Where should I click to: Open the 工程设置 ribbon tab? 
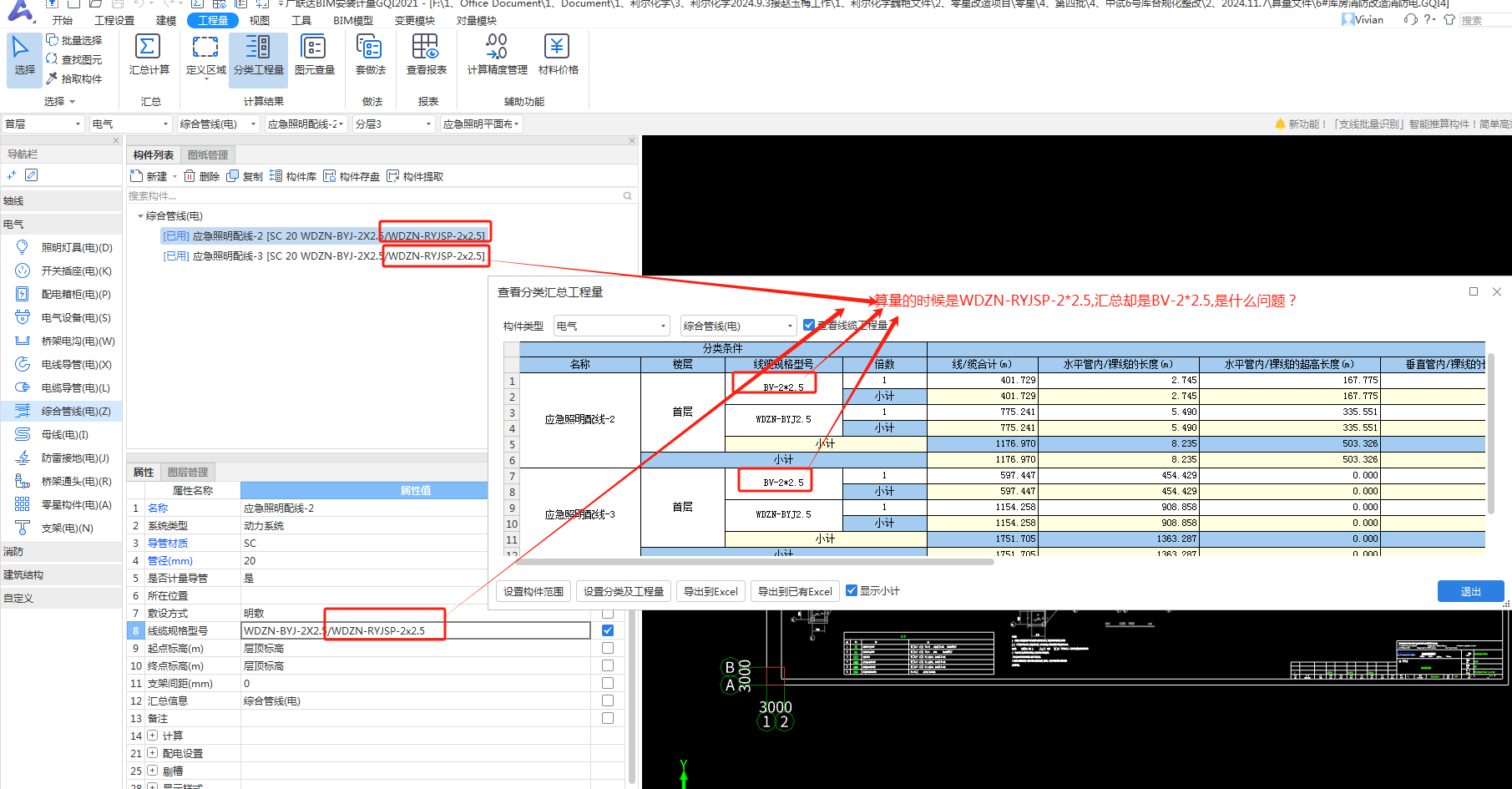pyautogui.click(x=114, y=20)
